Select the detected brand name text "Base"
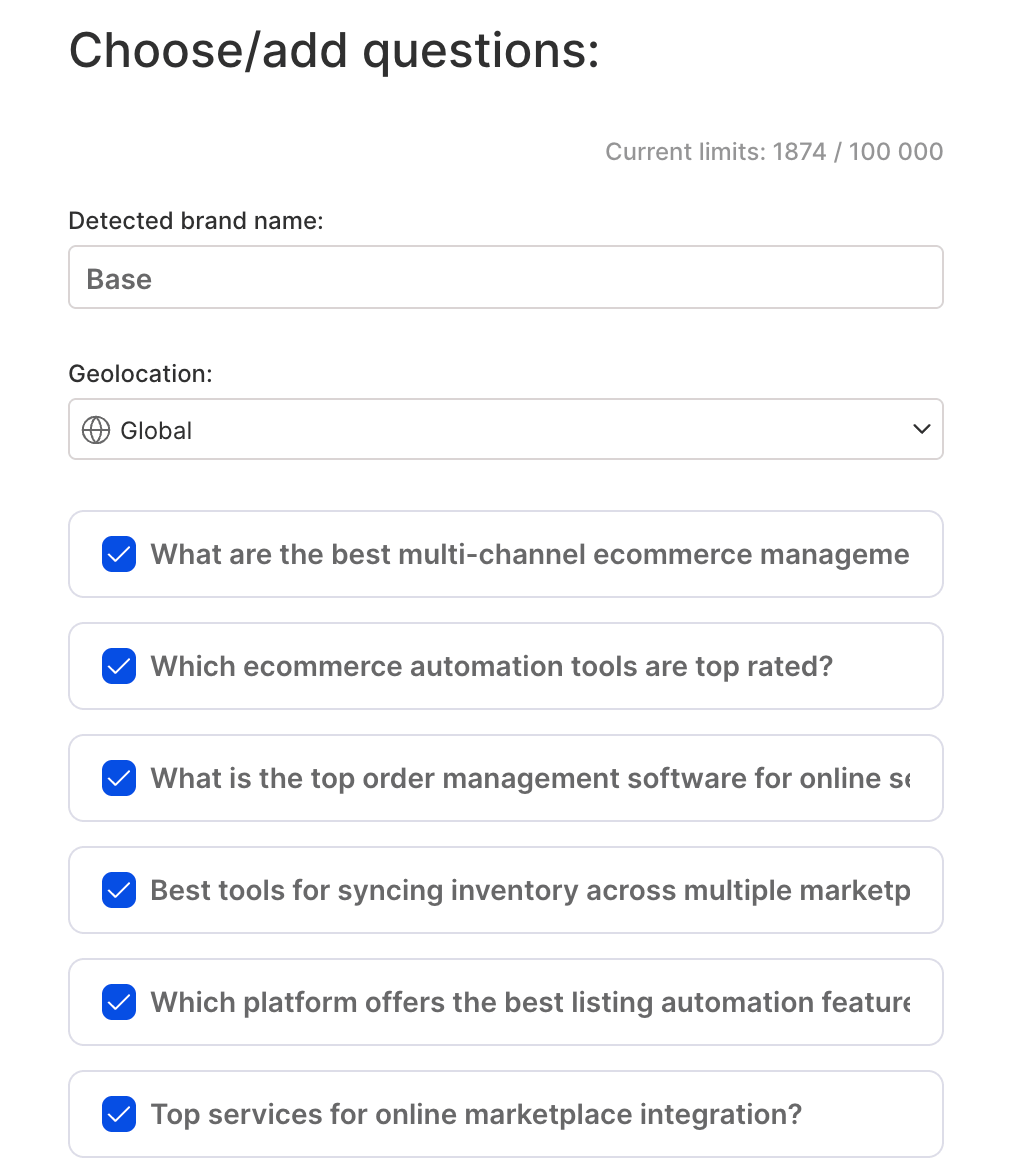This screenshot has height=1174, width=1024. click(120, 280)
